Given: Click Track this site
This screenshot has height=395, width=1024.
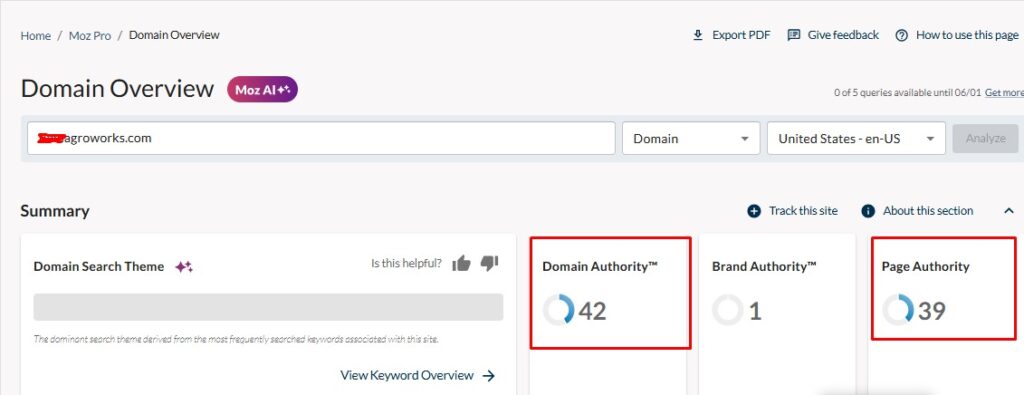Looking at the screenshot, I should (x=803, y=211).
